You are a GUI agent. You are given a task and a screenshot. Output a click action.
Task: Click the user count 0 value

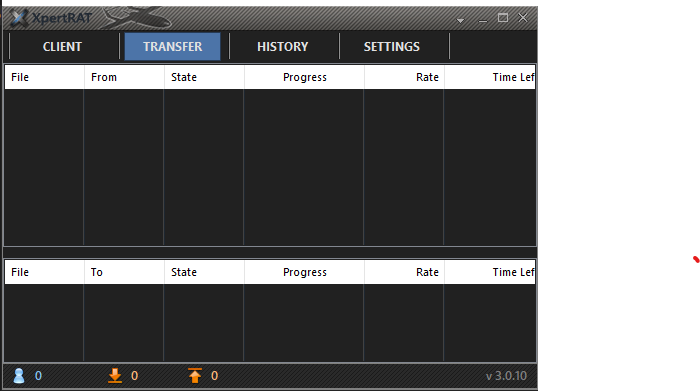point(38,376)
